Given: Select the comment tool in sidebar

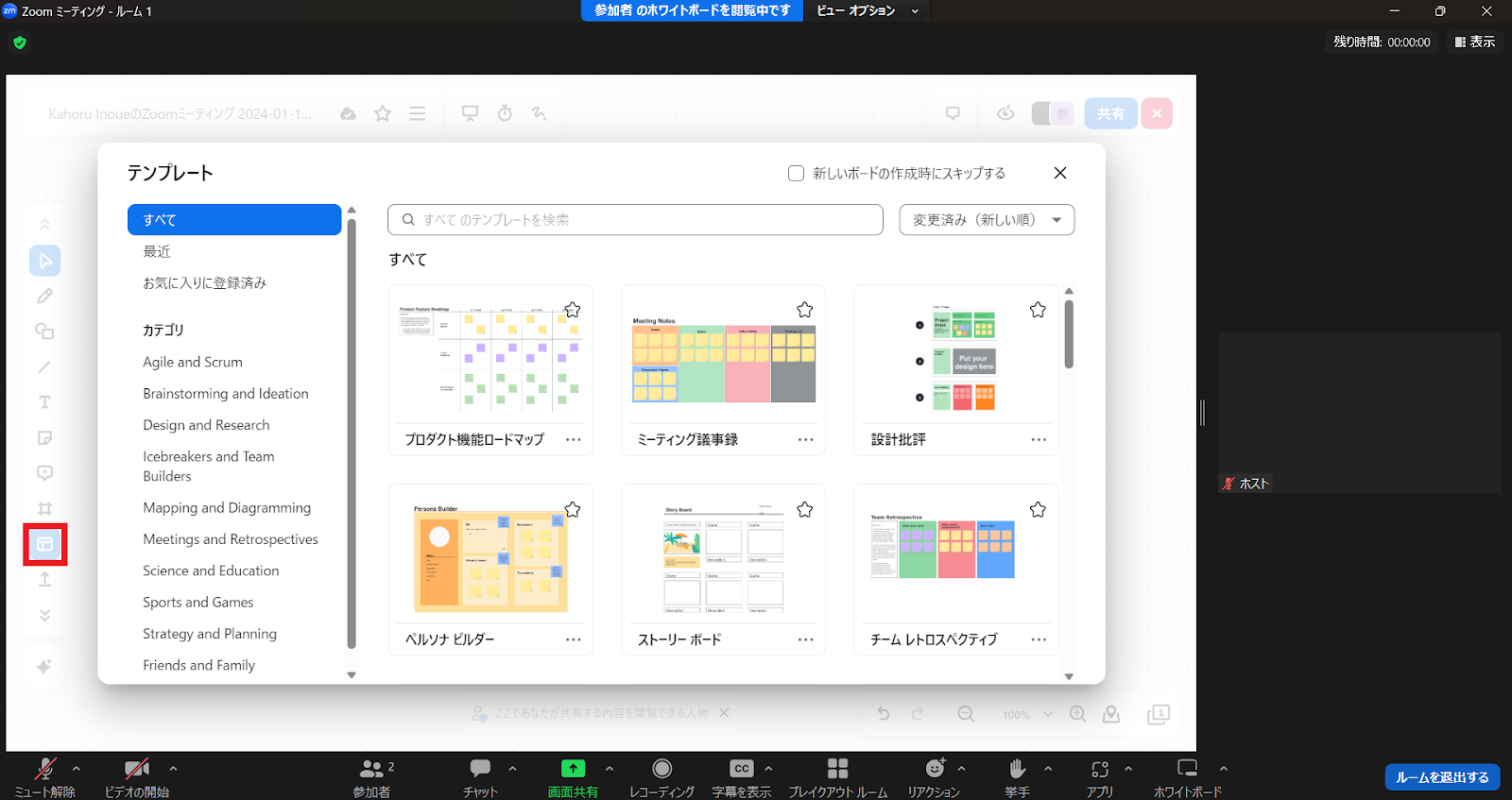Looking at the screenshot, I should click(45, 473).
